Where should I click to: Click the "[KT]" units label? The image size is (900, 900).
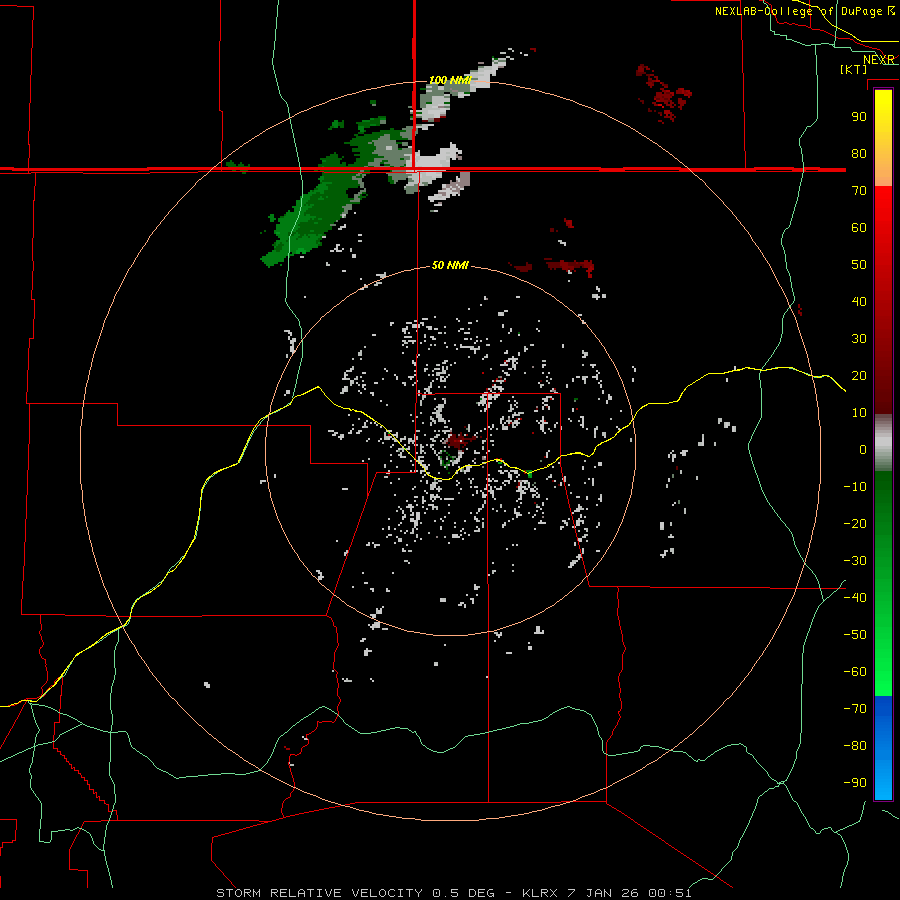(x=854, y=69)
